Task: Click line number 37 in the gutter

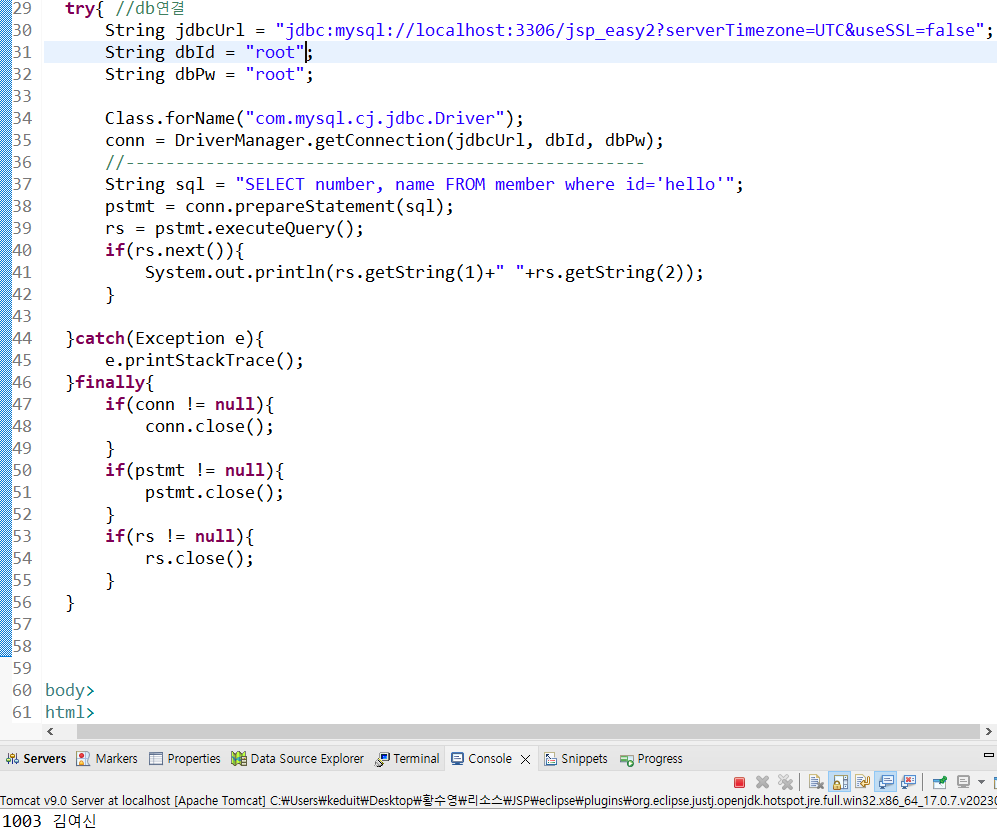Action: click(x=22, y=184)
